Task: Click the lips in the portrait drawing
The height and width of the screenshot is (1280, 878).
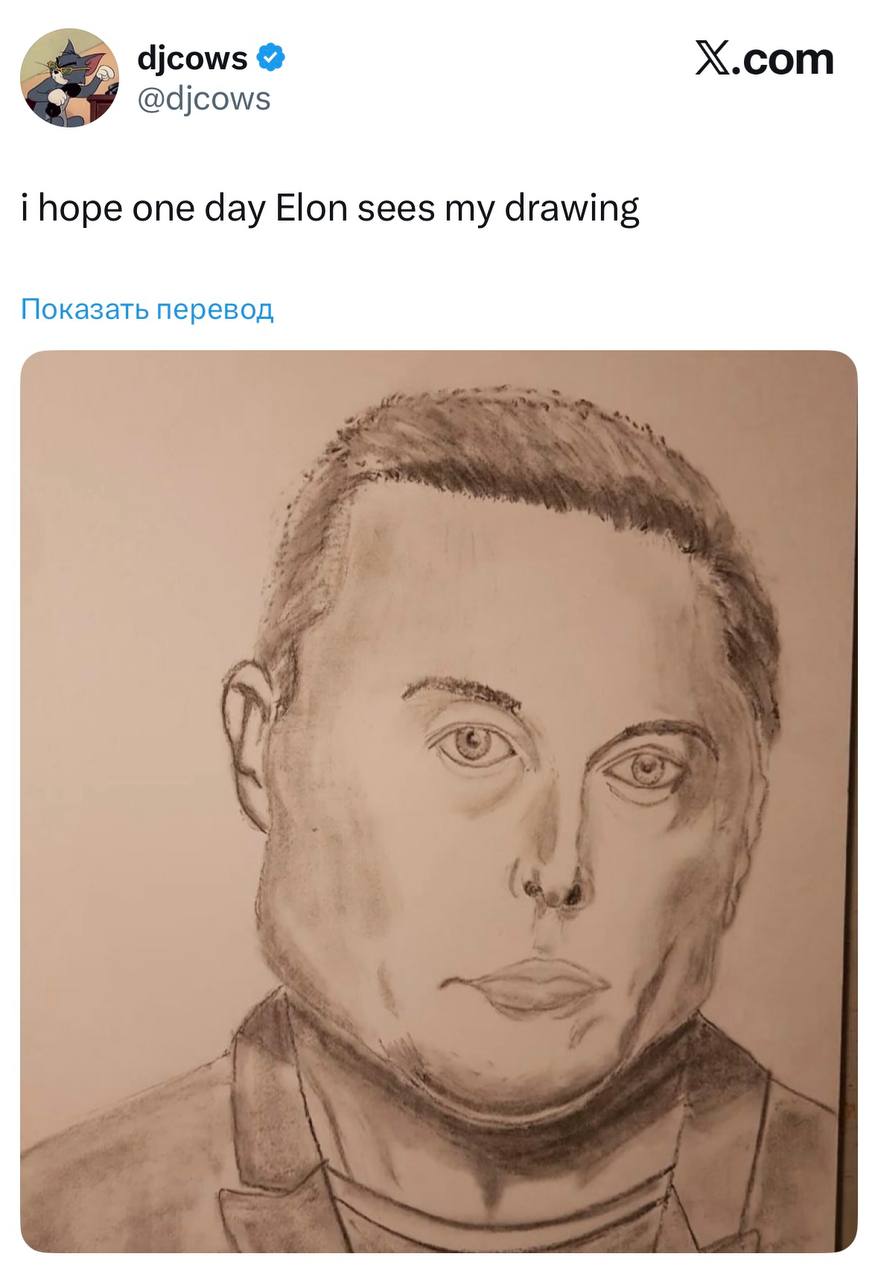Action: pos(530,985)
